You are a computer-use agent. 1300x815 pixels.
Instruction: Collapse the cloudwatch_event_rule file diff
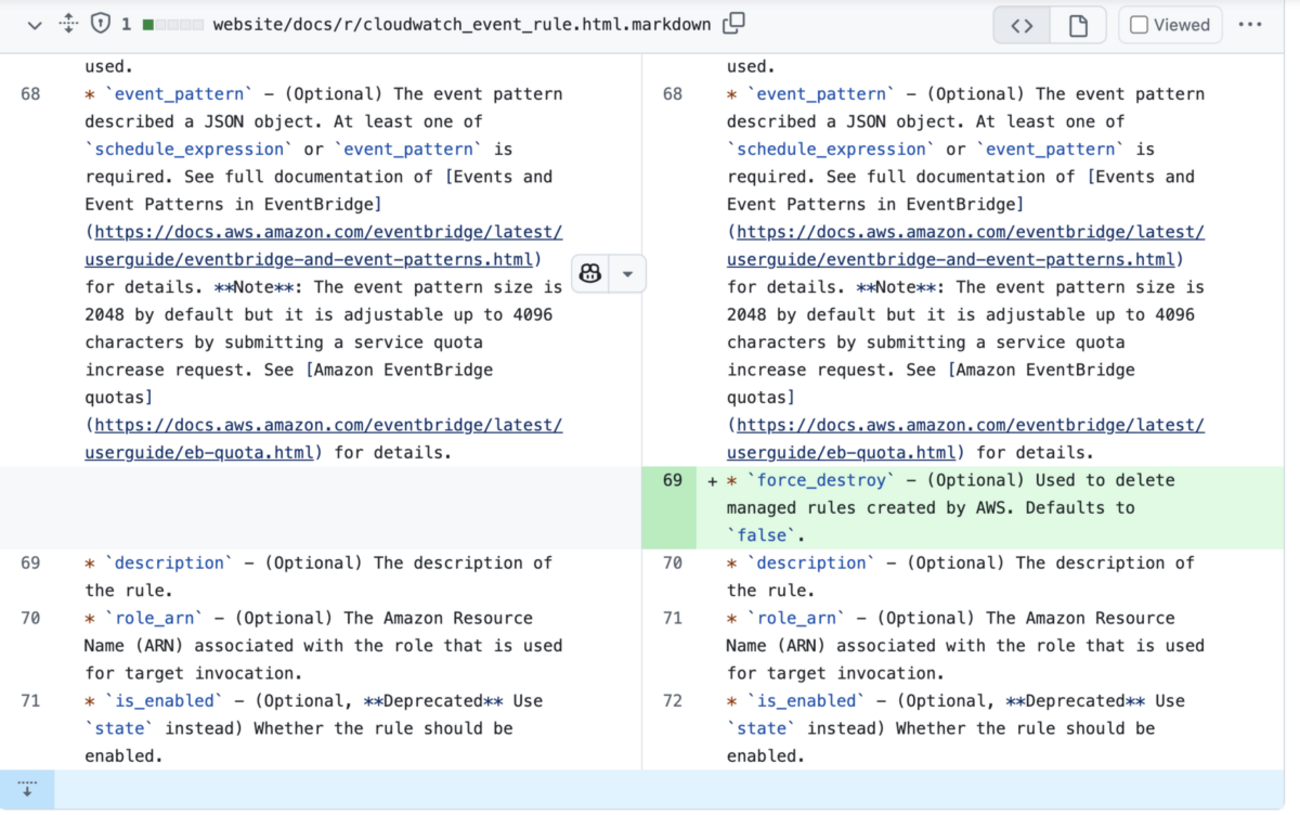(x=35, y=25)
